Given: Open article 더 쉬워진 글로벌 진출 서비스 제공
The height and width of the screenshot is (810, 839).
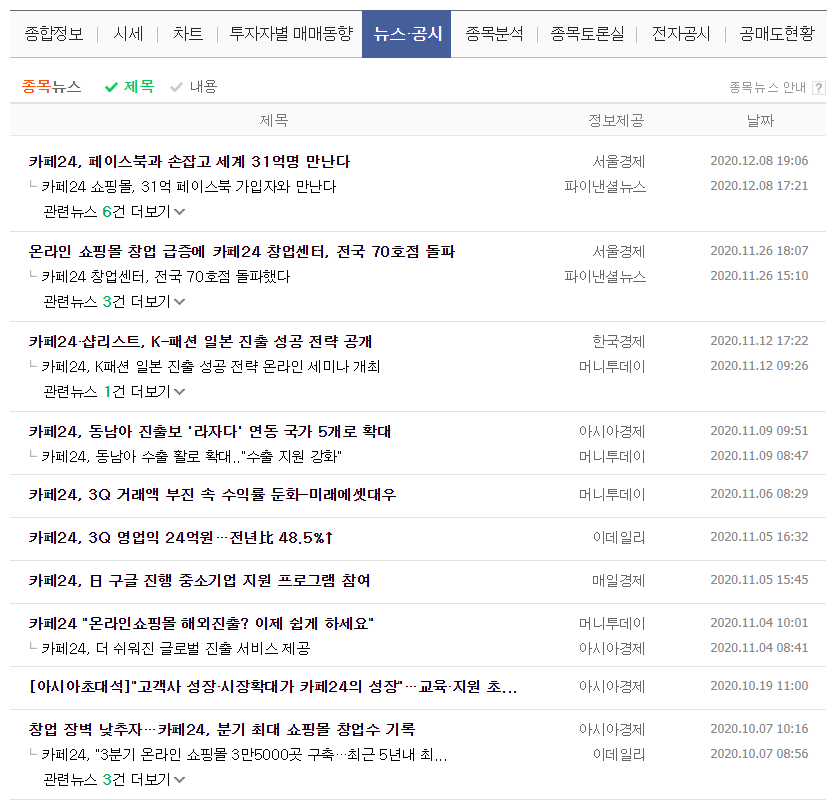Looking at the screenshot, I should tap(176, 649).
